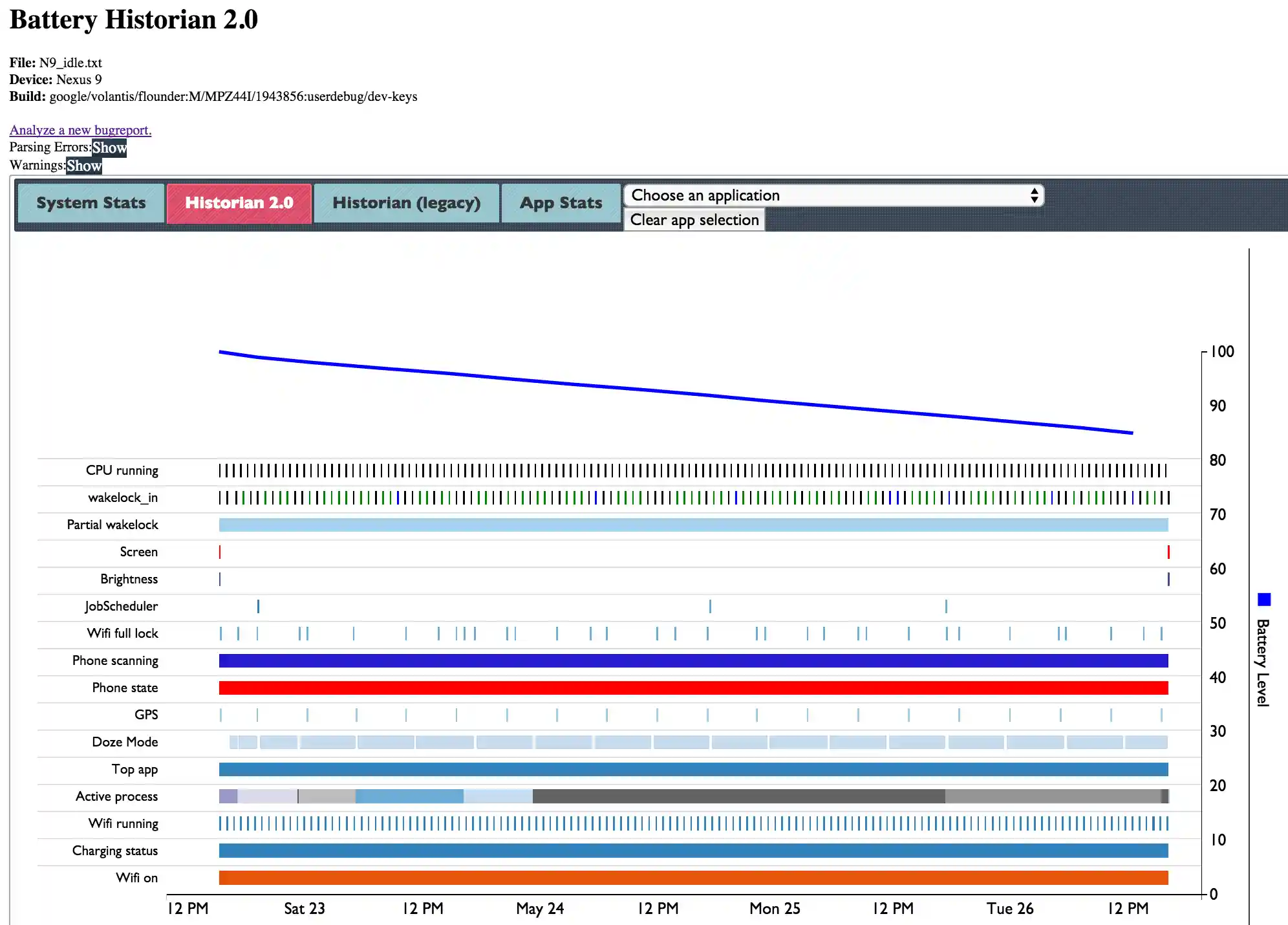Open the App Stats tab
Viewport: 1288px width, 925px height.
click(x=561, y=203)
